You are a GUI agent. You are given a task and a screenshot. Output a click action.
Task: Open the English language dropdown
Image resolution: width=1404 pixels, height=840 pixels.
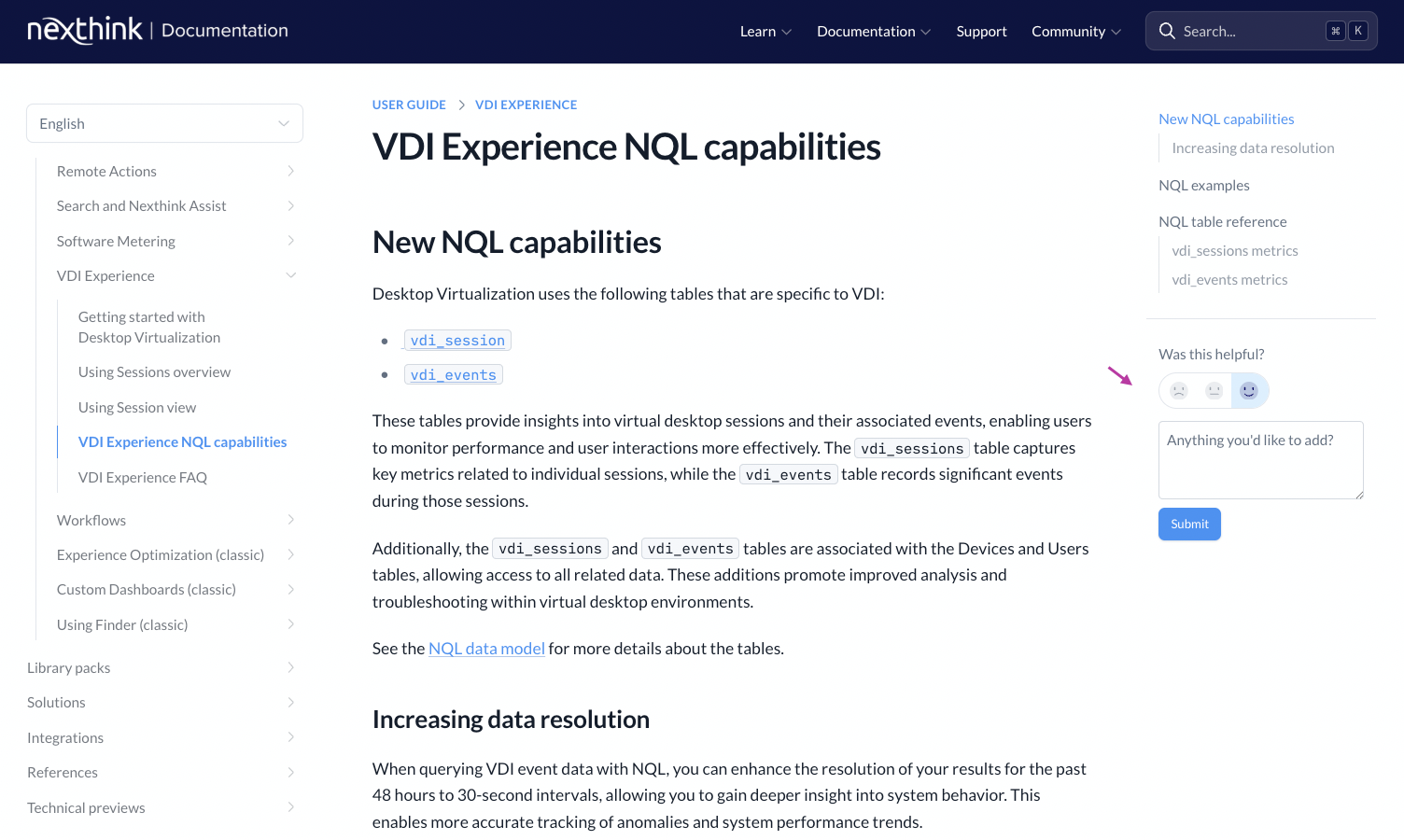(x=164, y=123)
